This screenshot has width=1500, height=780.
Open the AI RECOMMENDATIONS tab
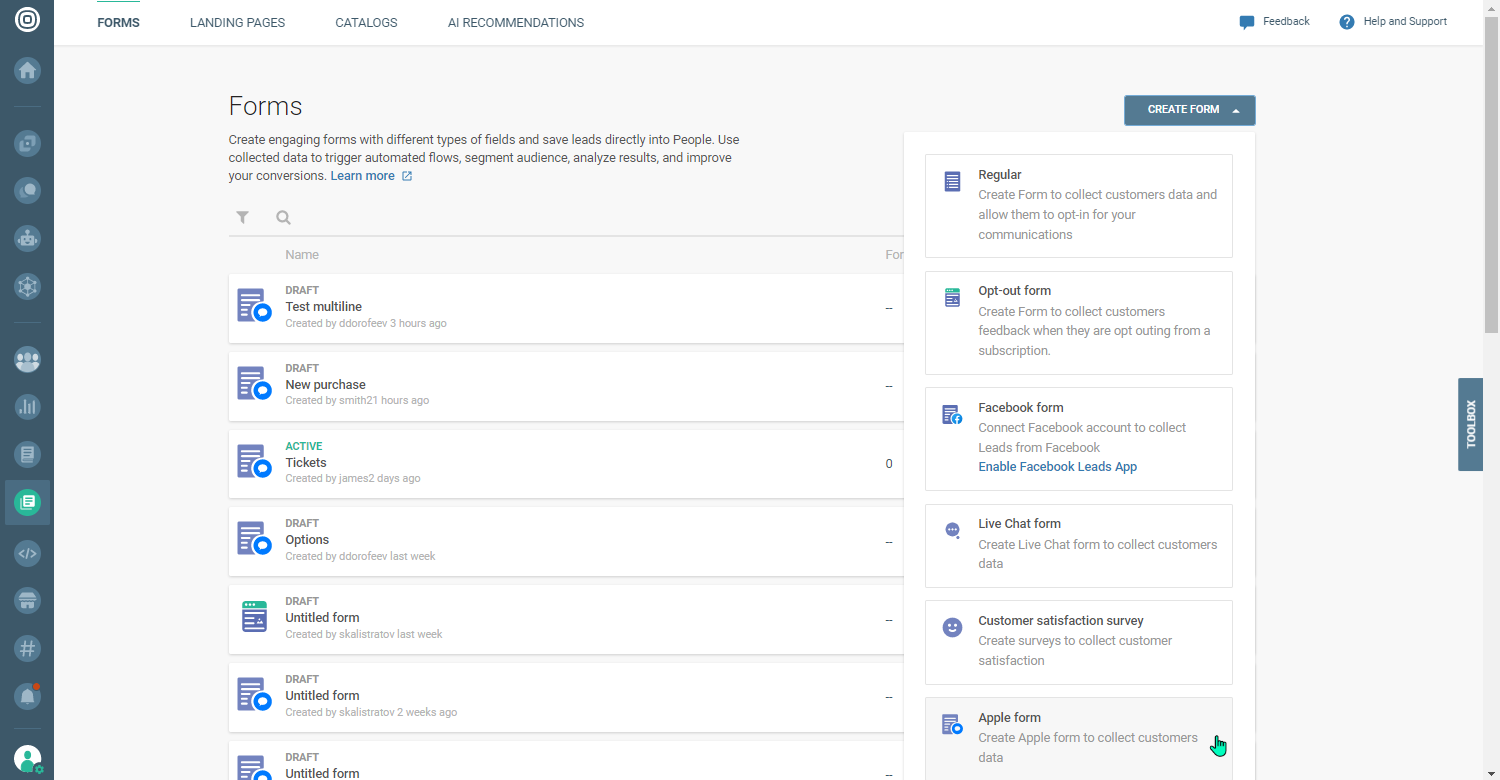pos(516,22)
